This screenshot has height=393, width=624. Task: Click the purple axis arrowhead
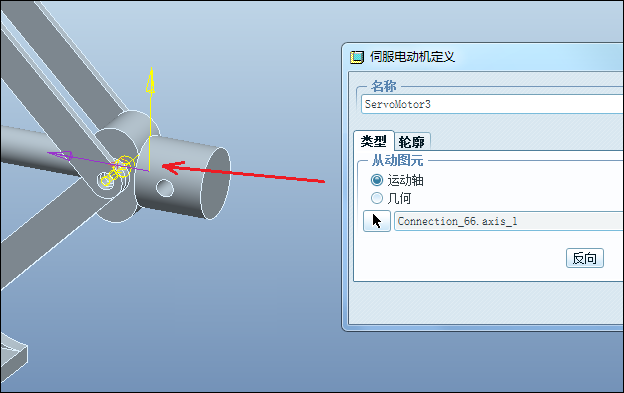(60, 155)
